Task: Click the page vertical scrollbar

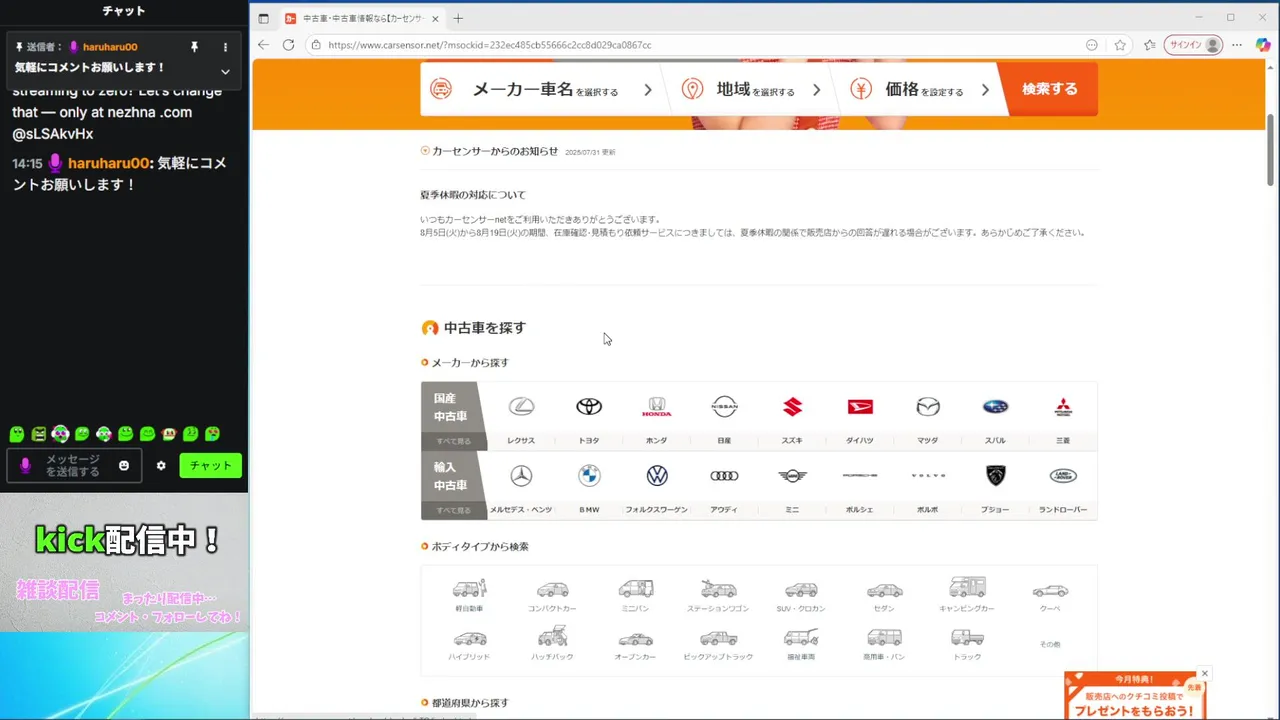Action: point(1272,150)
